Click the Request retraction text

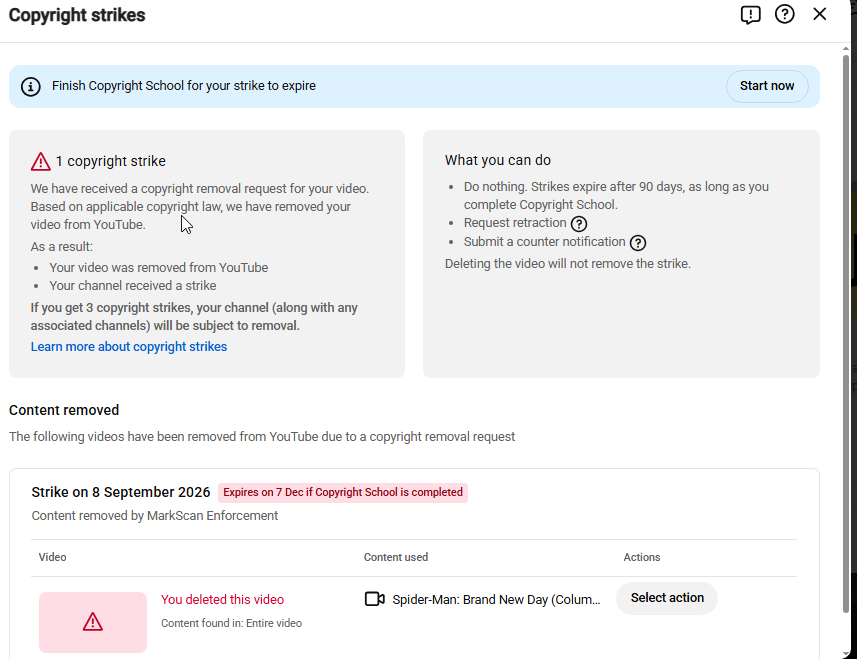click(515, 223)
